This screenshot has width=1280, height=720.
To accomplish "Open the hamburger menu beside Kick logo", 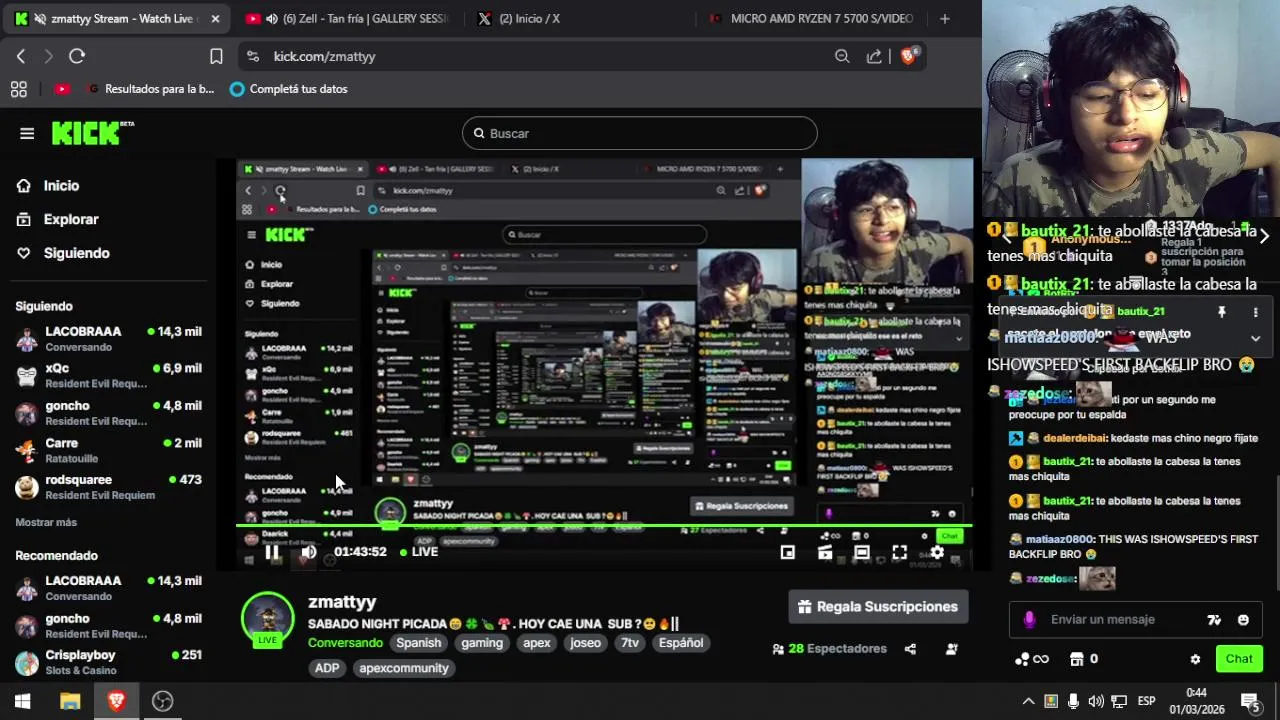I will pos(27,133).
